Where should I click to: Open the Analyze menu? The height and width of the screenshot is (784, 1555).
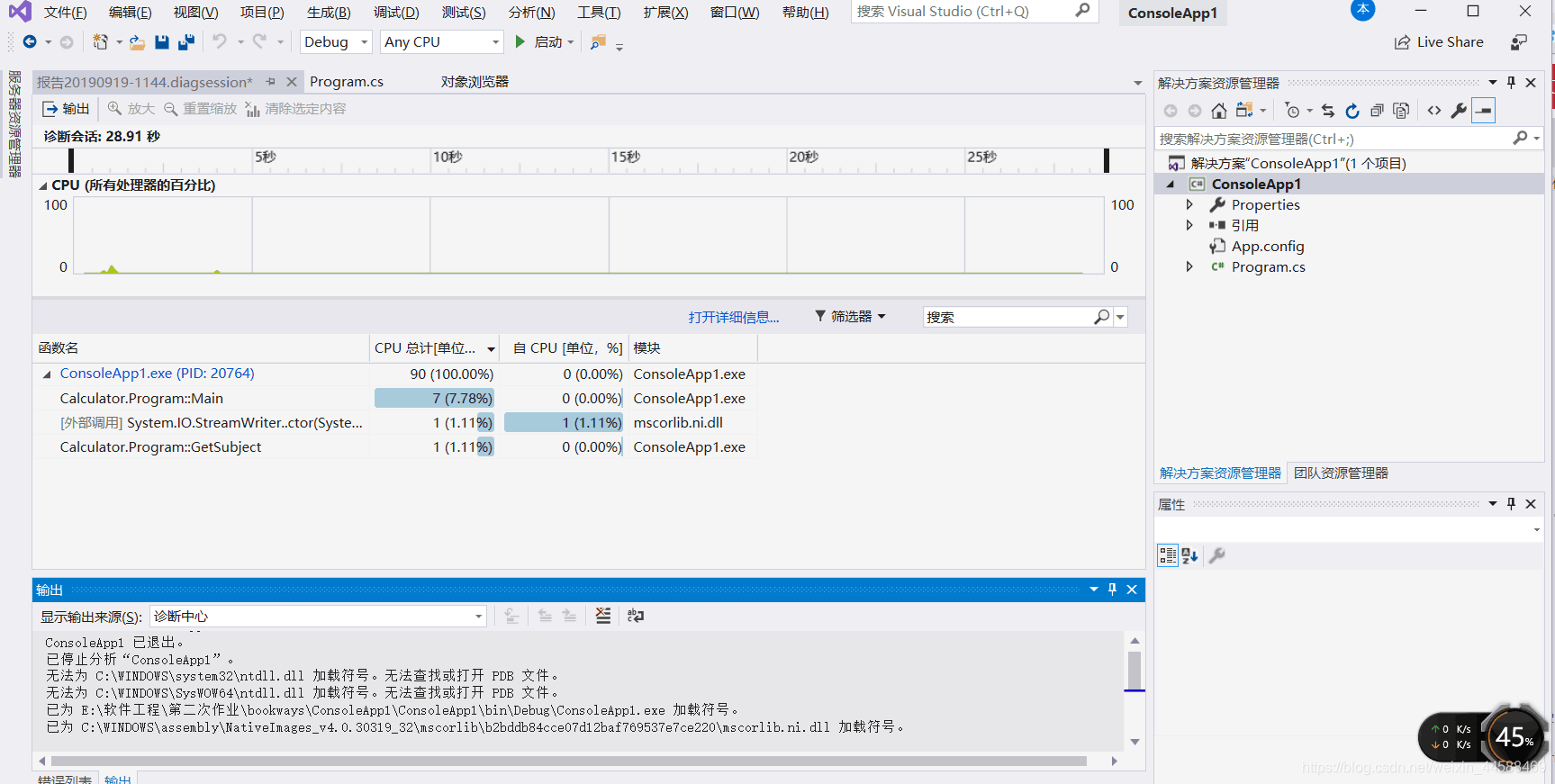pos(531,13)
